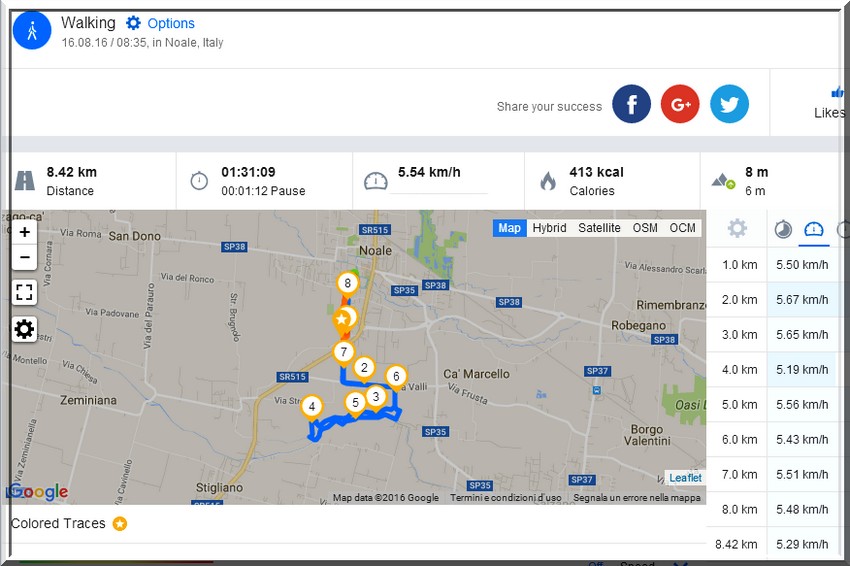850x566 pixels.
Task: Switch the map to Hybrid view
Action: (x=549, y=228)
